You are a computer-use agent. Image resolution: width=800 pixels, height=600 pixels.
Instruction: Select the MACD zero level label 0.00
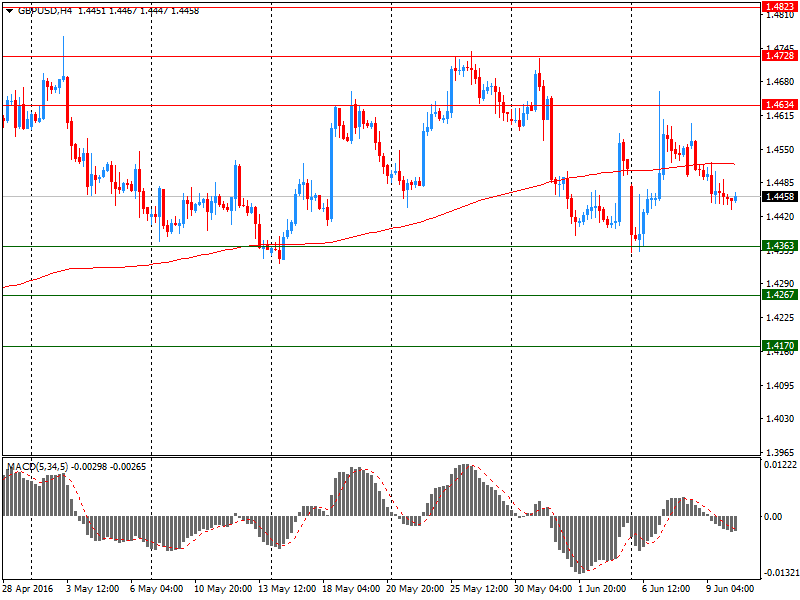pos(773,517)
